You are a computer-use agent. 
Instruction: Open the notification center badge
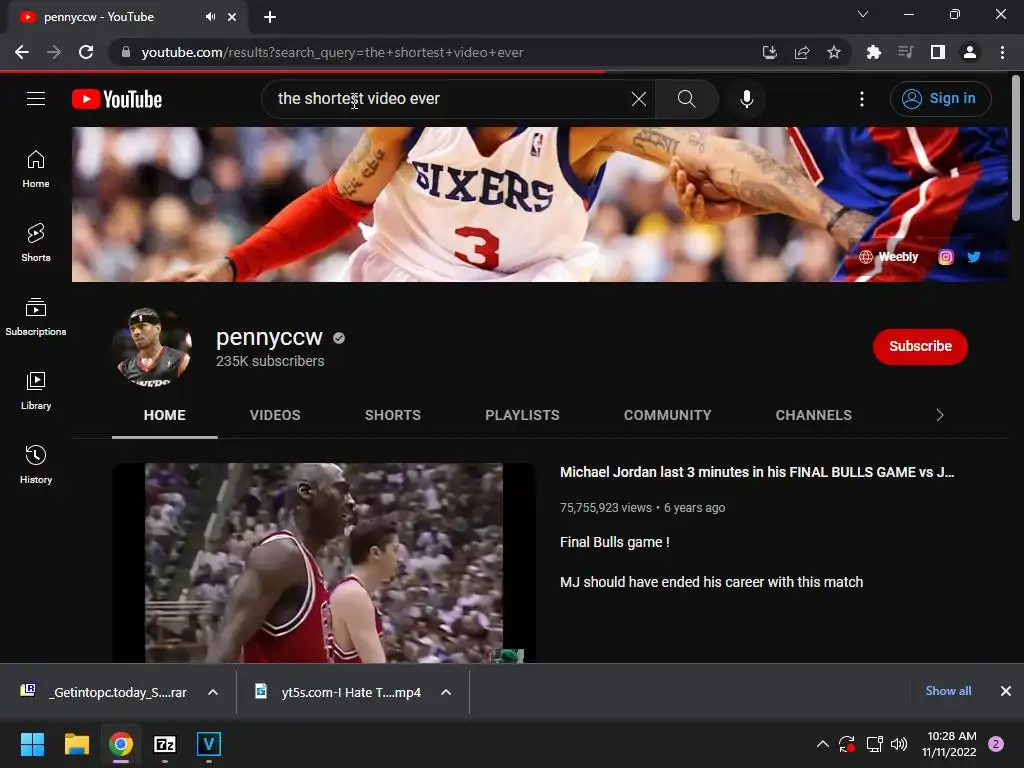[x=996, y=744]
